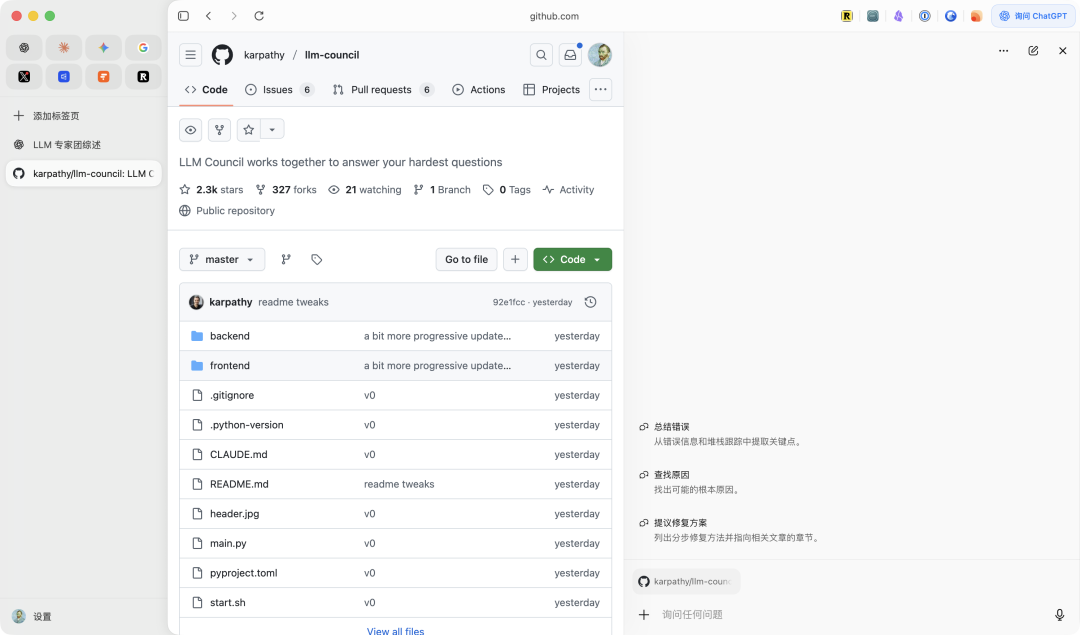The height and width of the screenshot is (635, 1080).
Task: Switch to the Pull requests tab
Action: (383, 90)
